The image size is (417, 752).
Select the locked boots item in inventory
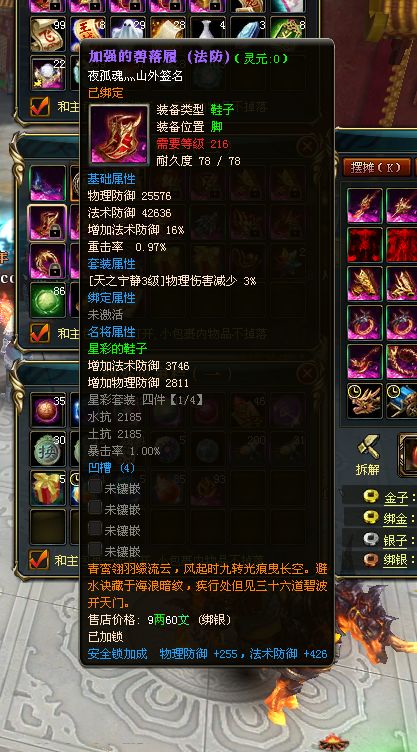tap(47, 222)
